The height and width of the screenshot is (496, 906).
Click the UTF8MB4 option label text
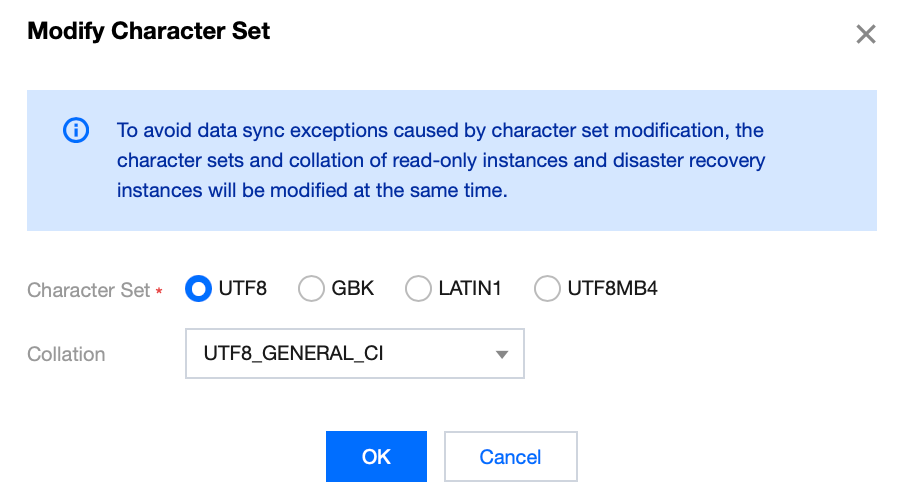click(x=612, y=289)
